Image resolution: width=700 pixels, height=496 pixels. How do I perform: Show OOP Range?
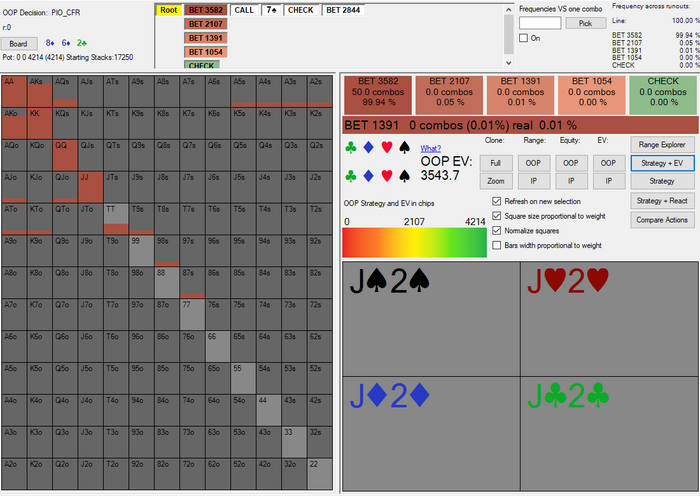(533, 163)
